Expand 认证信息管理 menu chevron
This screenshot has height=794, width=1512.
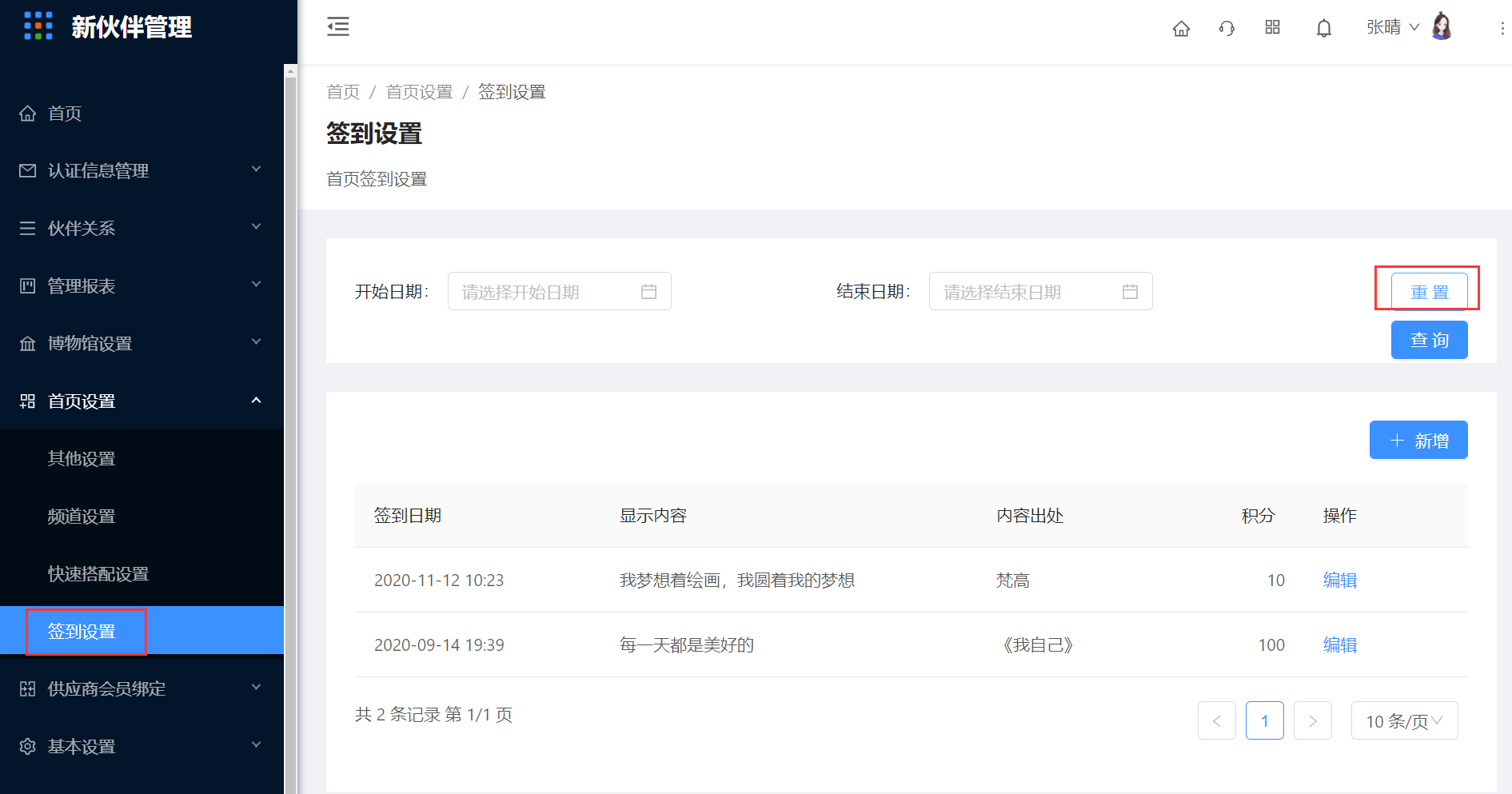[257, 169]
